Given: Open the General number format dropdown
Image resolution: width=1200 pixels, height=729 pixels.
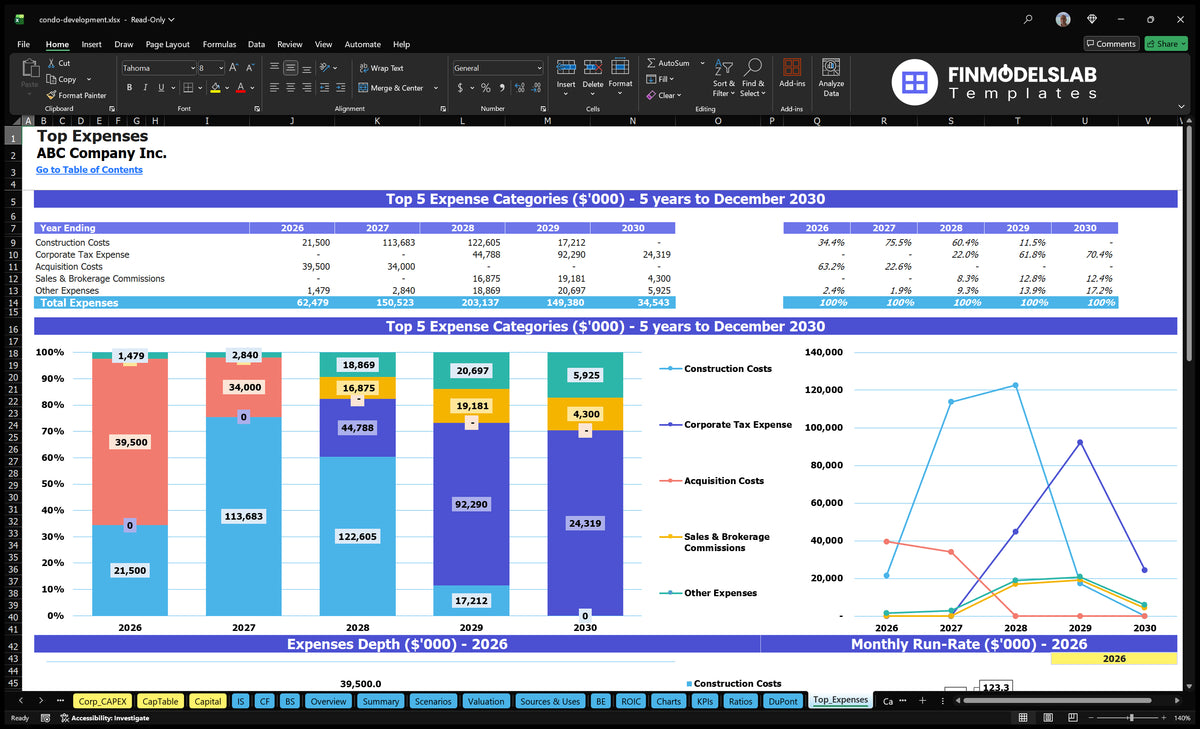Looking at the screenshot, I should pyautogui.click(x=539, y=68).
